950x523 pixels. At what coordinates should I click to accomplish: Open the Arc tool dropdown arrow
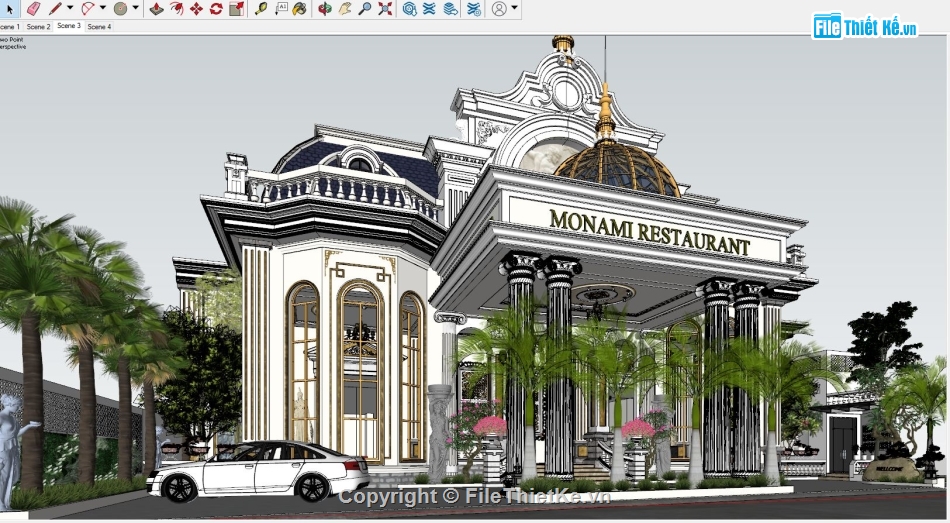pos(102,8)
